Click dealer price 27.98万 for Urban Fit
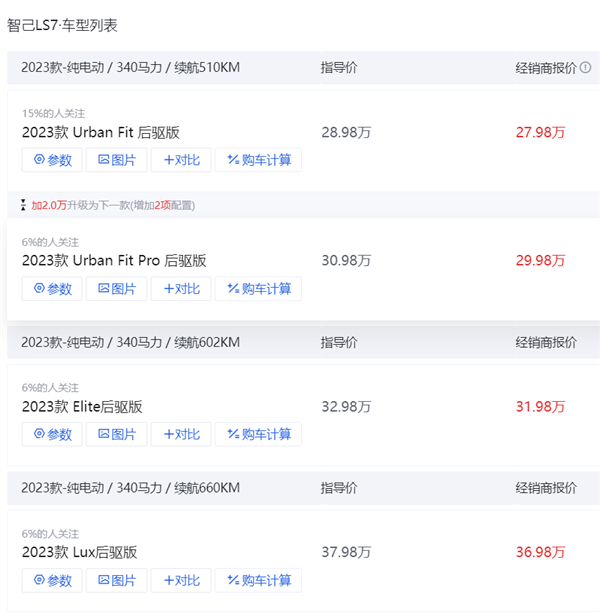The height and width of the screenshot is (614, 600). [x=540, y=132]
